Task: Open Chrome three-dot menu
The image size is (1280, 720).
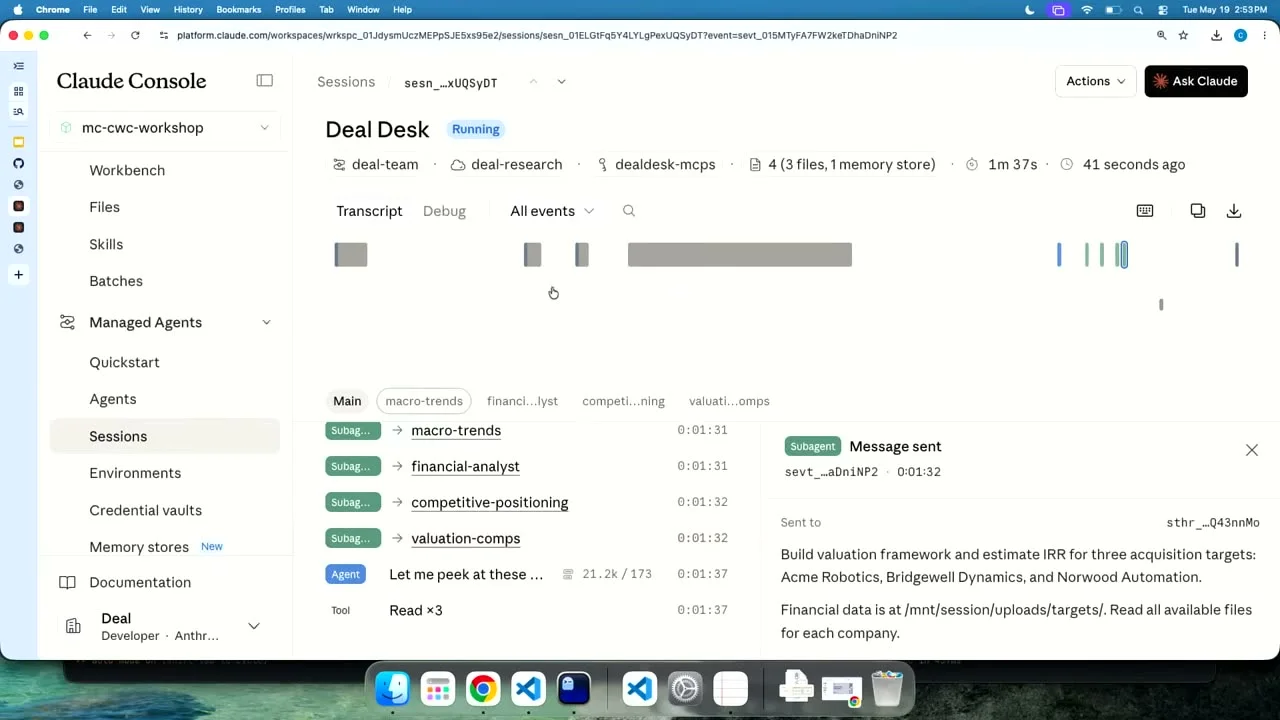Action: [x=1265, y=35]
